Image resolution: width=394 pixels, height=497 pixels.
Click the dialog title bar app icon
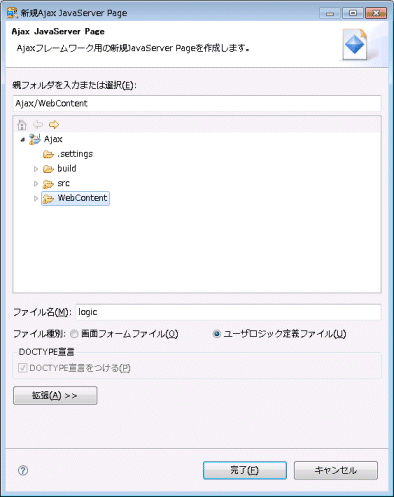pyautogui.click(x=12, y=13)
